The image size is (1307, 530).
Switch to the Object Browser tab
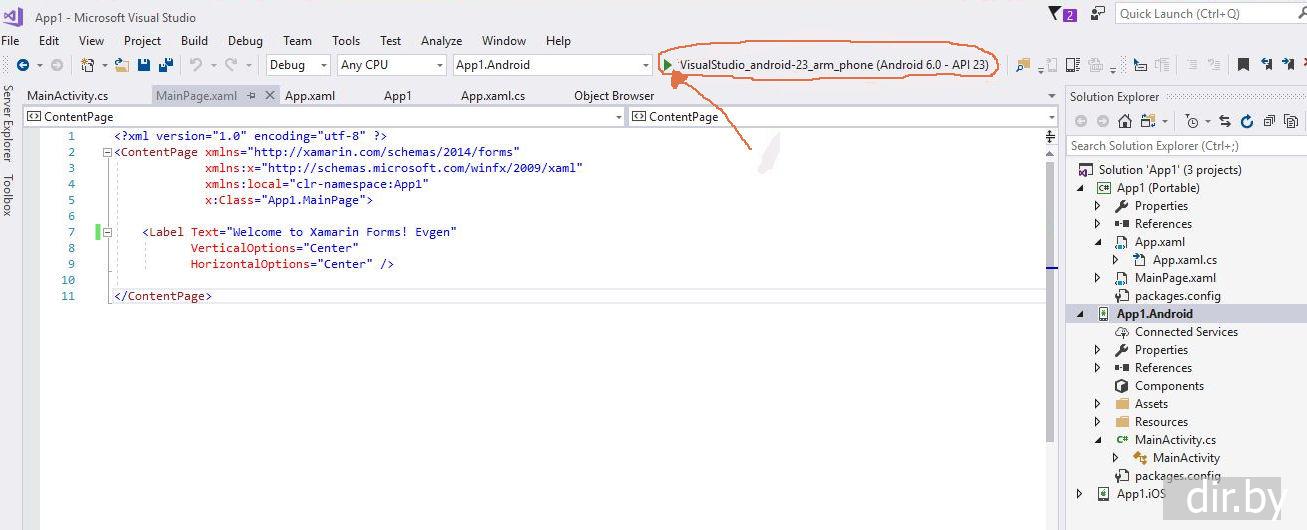(x=614, y=96)
